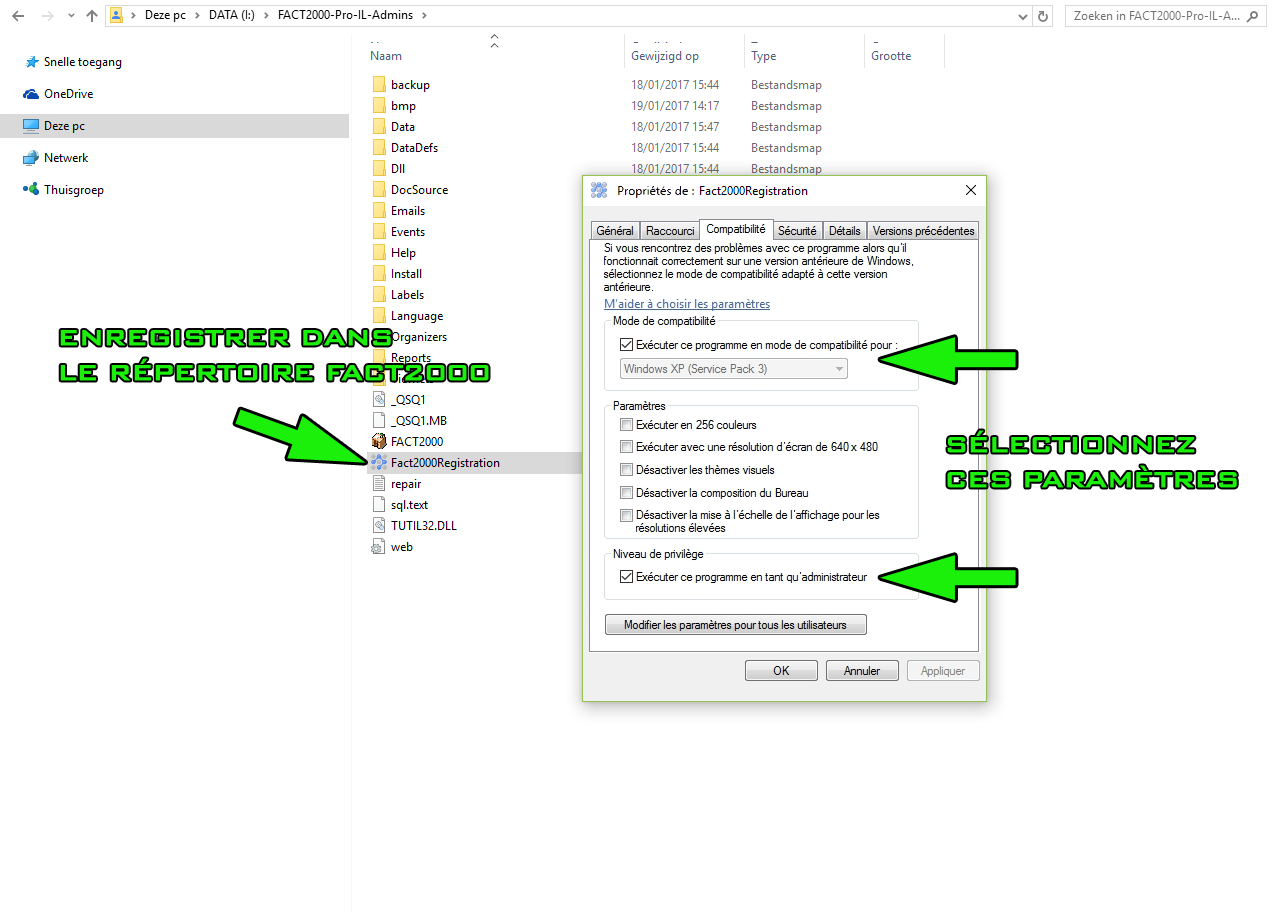This screenshot has width=1279, height=912.
Task: Sort files by Gewijzigd op column
Action: pyautogui.click(x=665, y=56)
